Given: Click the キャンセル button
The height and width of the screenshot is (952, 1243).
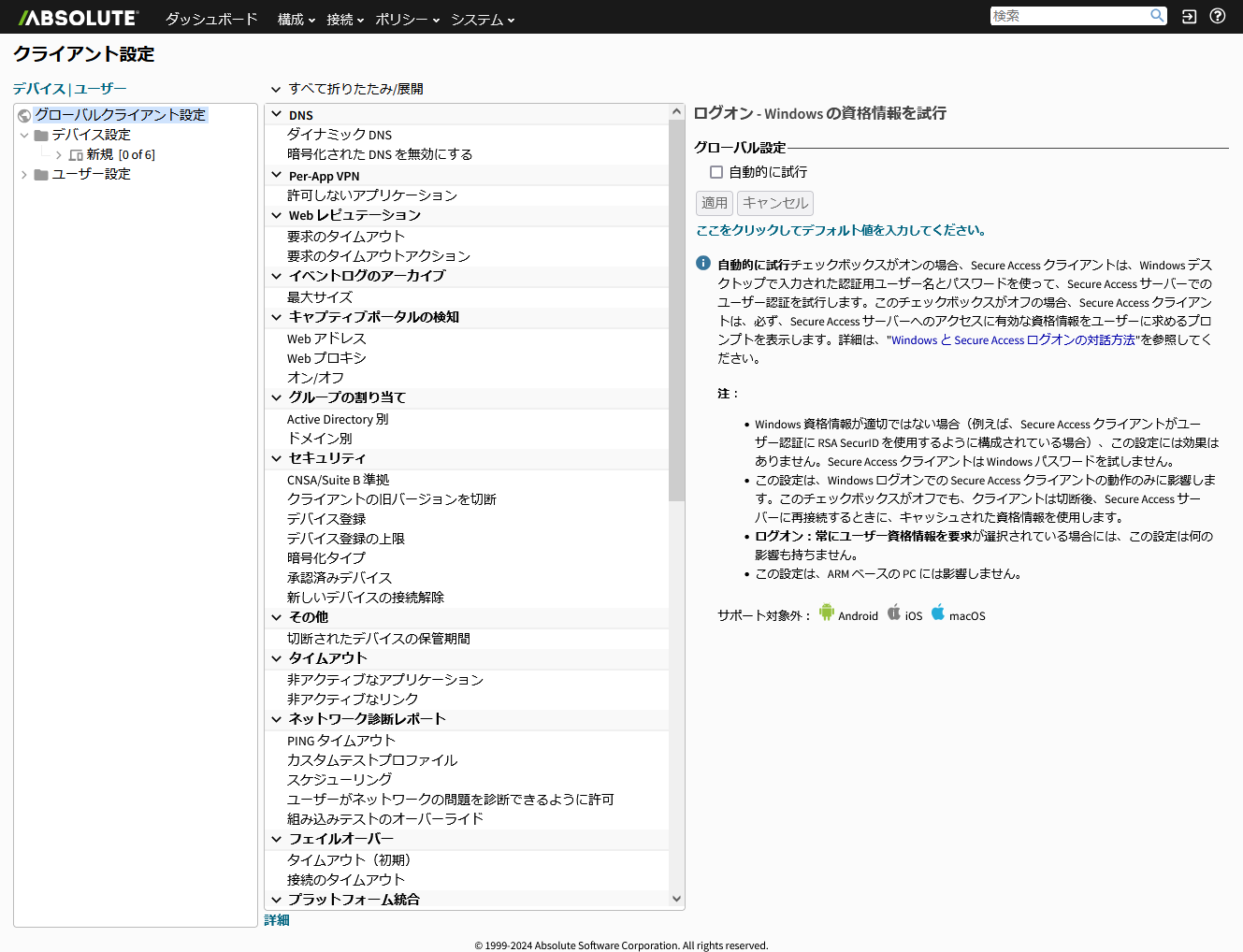Looking at the screenshot, I should point(775,203).
